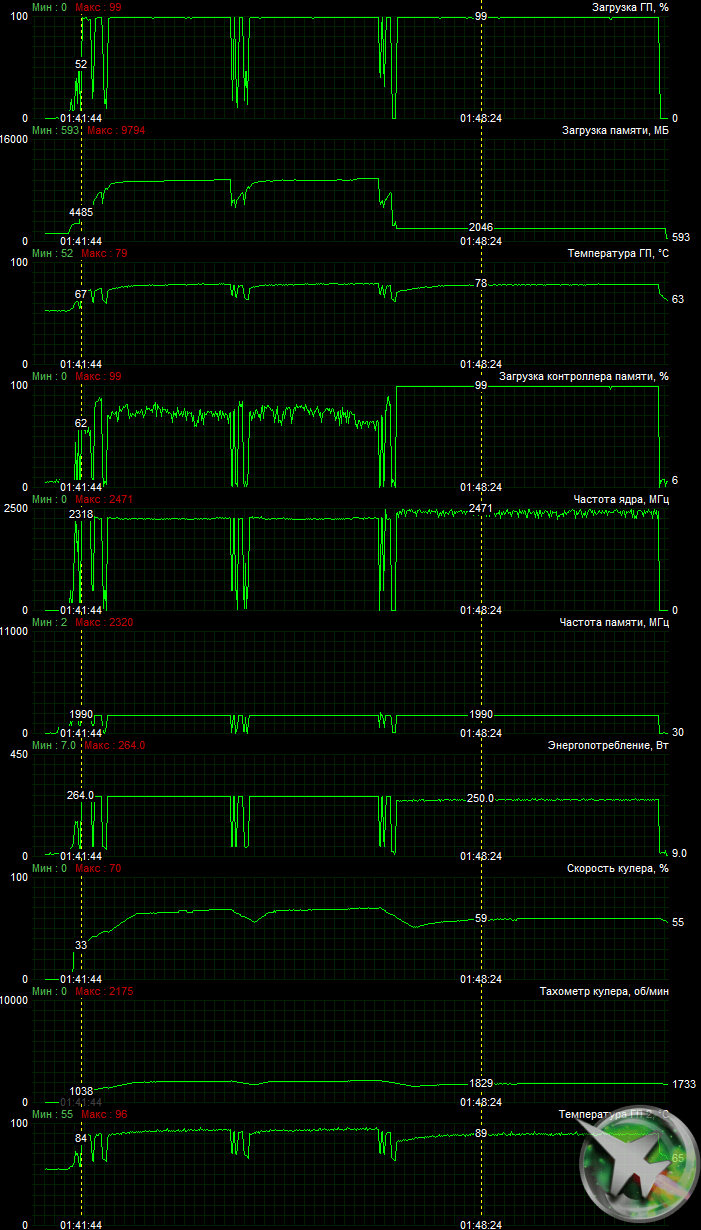The height and width of the screenshot is (1230, 701).
Task: Click value 52 on GPU usage graph
Action: (x=81, y=64)
